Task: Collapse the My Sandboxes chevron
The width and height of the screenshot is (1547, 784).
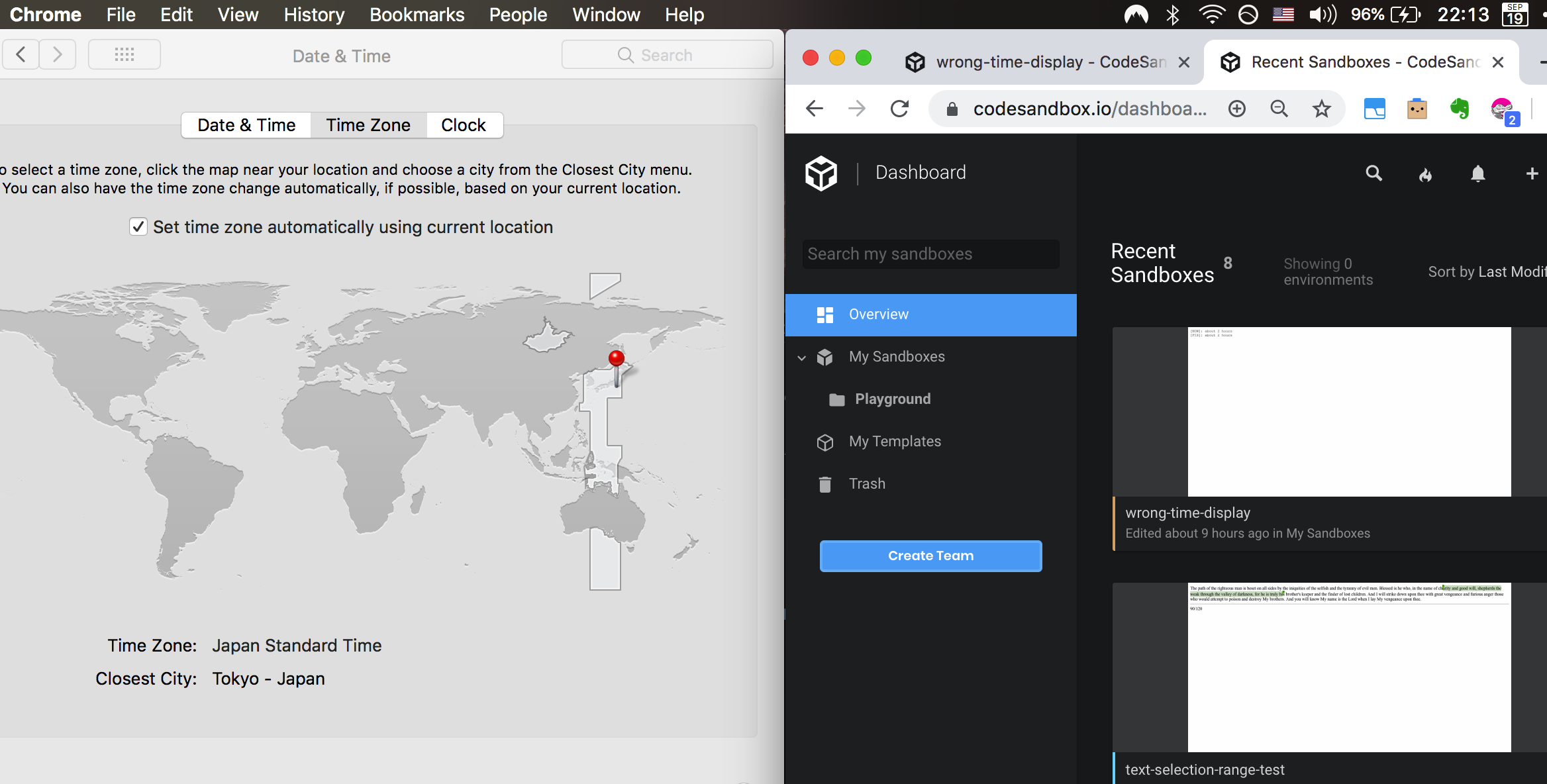Action: coord(801,358)
